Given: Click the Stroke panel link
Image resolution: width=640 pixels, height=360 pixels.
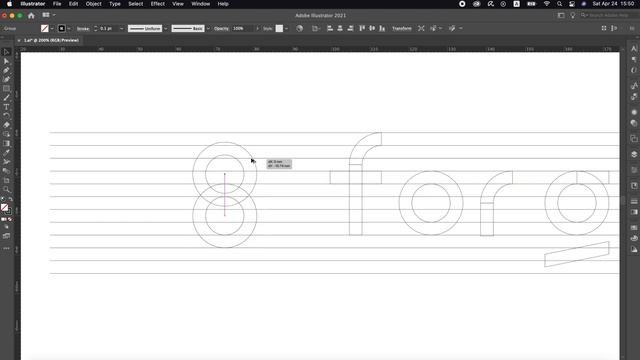Looking at the screenshot, I should tap(83, 29).
